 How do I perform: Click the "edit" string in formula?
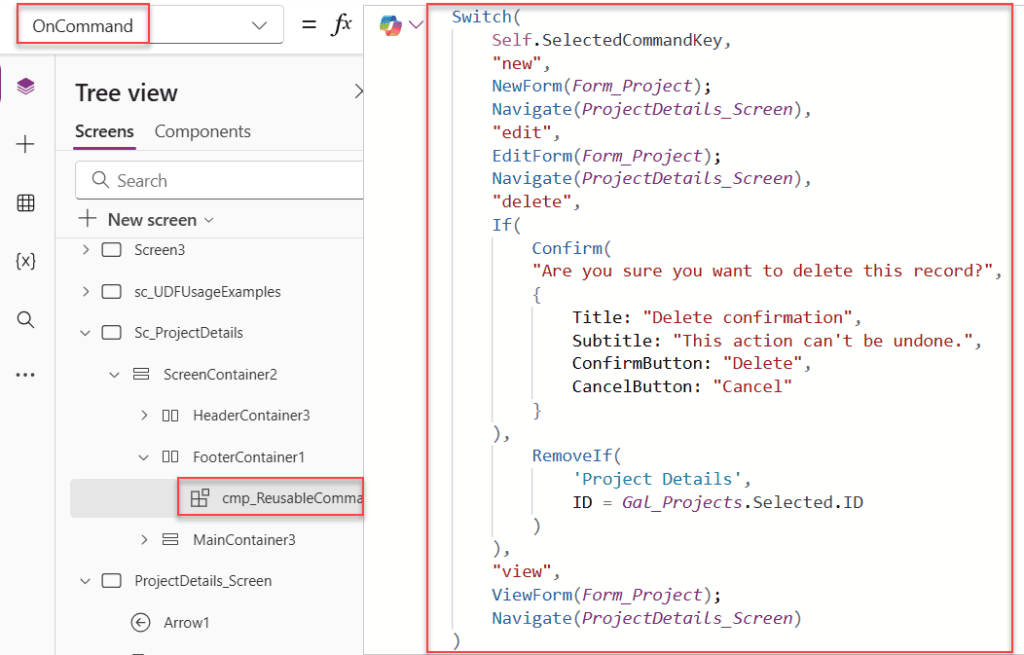pos(521,133)
